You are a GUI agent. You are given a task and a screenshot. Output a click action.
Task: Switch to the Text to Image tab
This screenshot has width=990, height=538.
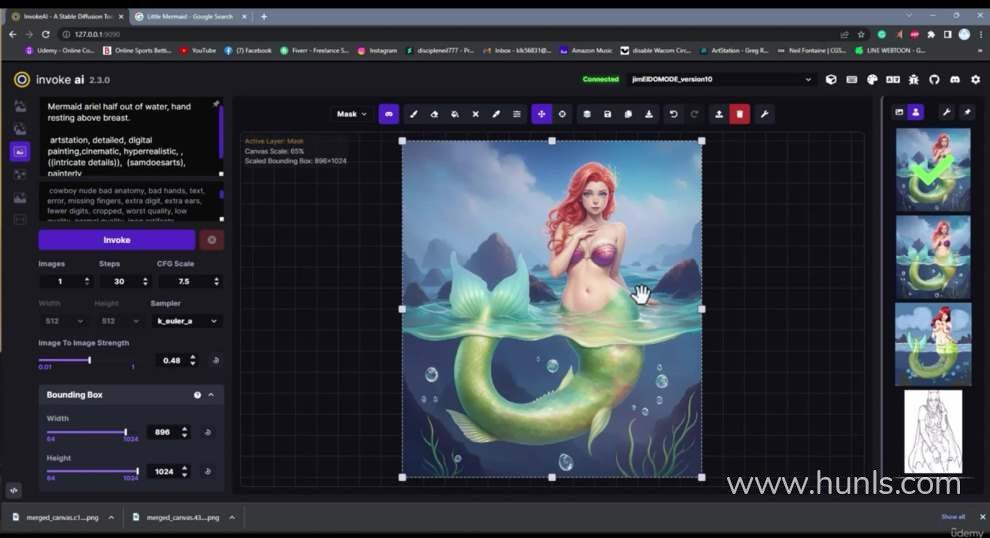click(20, 106)
